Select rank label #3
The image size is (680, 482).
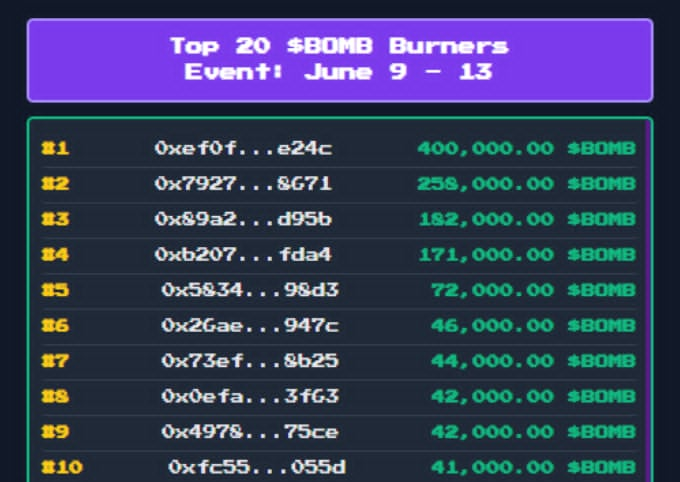pyautogui.click(x=55, y=219)
